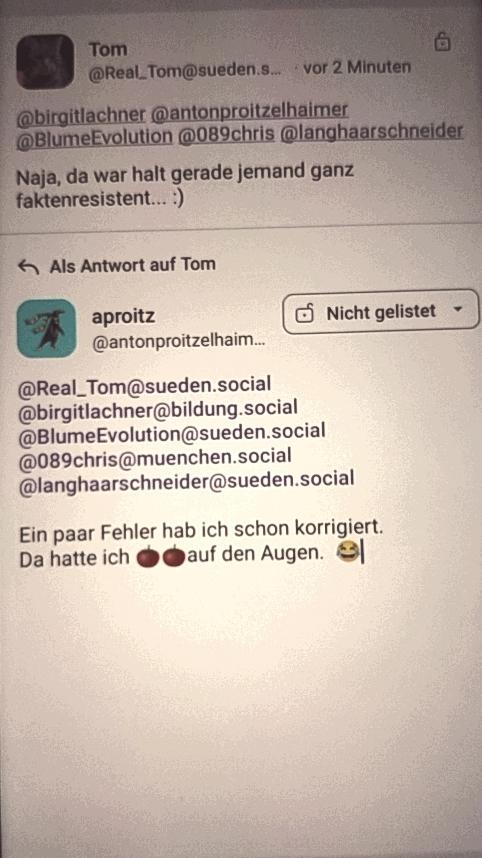Screen dimensions: 482x858
Task: Click the laughing emoji at text end
Action: [349, 555]
